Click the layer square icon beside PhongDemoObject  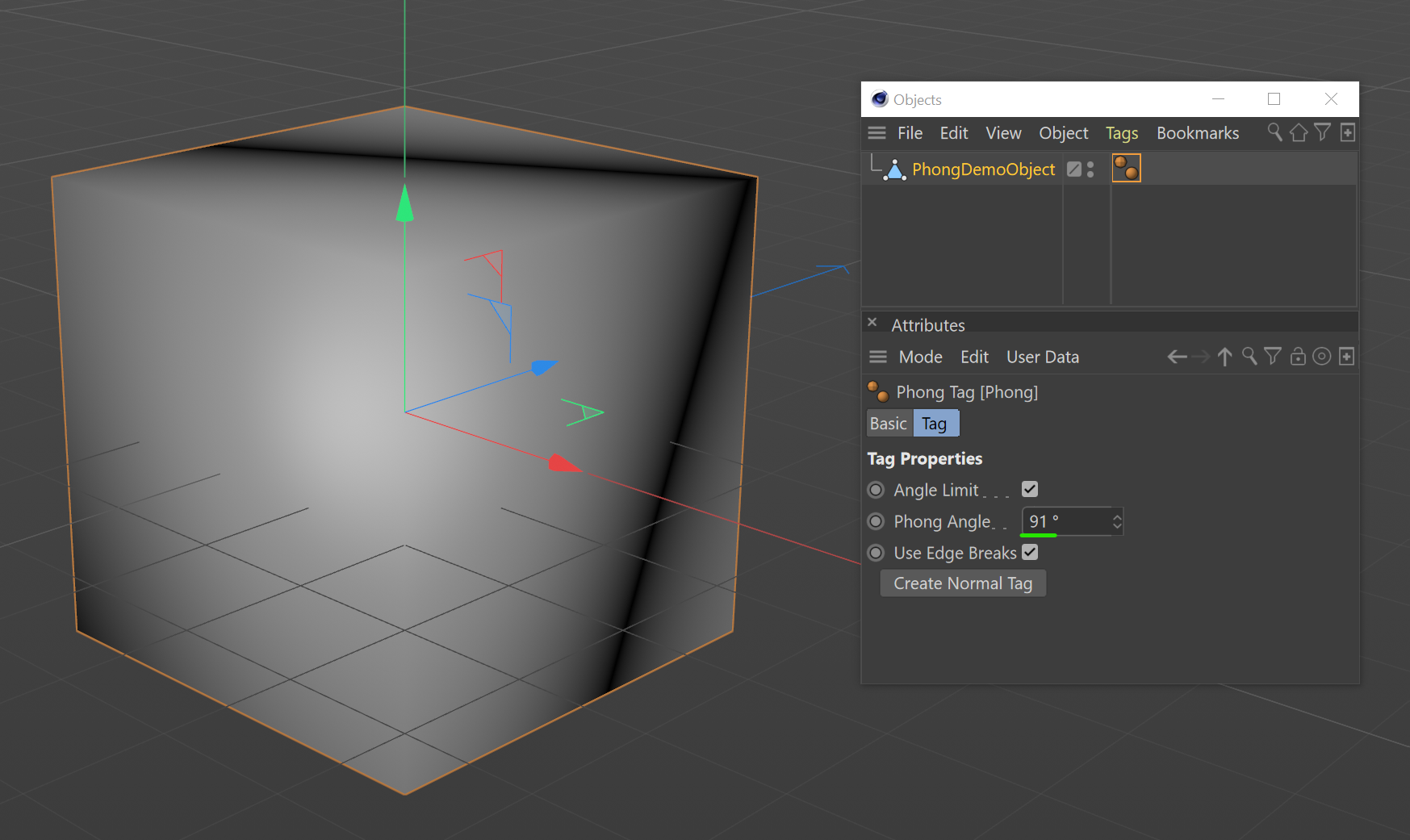pyautogui.click(x=1074, y=169)
